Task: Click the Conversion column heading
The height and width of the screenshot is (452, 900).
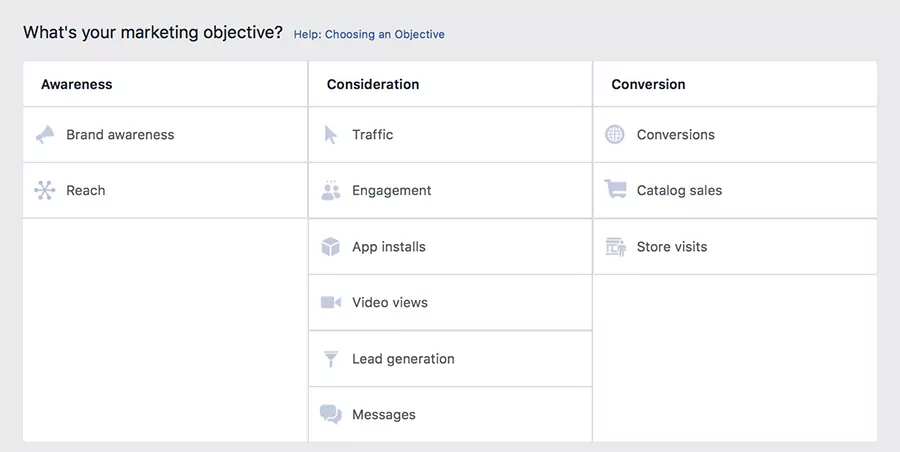Action: coord(648,84)
